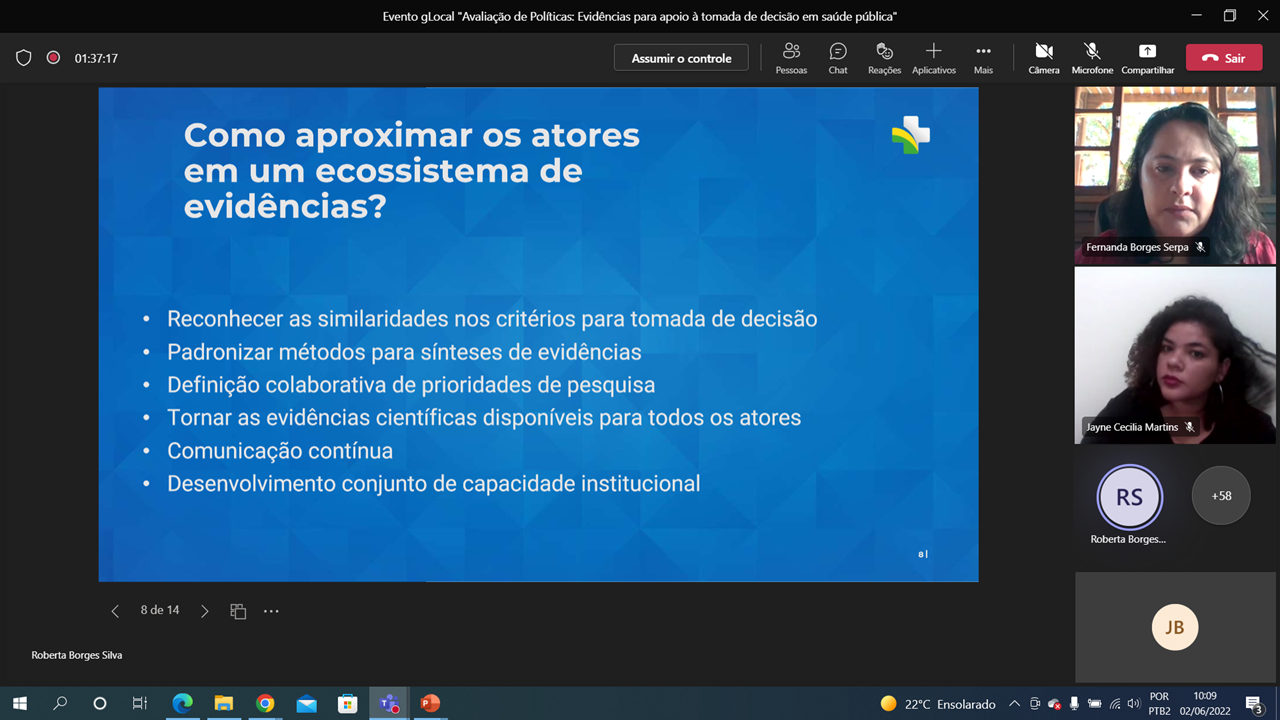Go to the previous slide arrow
The height and width of the screenshot is (722, 1281).
coord(115,611)
